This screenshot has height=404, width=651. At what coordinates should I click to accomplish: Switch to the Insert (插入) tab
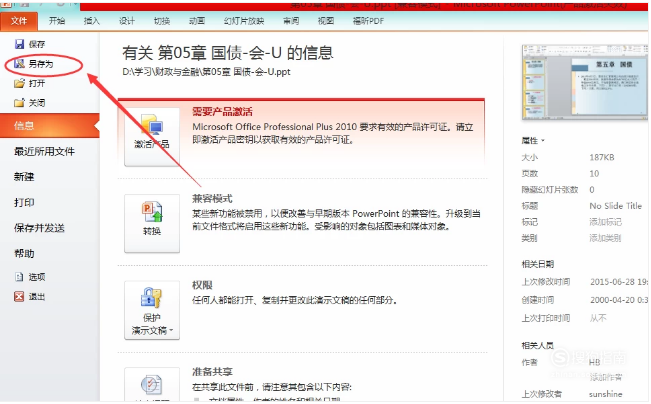[92, 21]
